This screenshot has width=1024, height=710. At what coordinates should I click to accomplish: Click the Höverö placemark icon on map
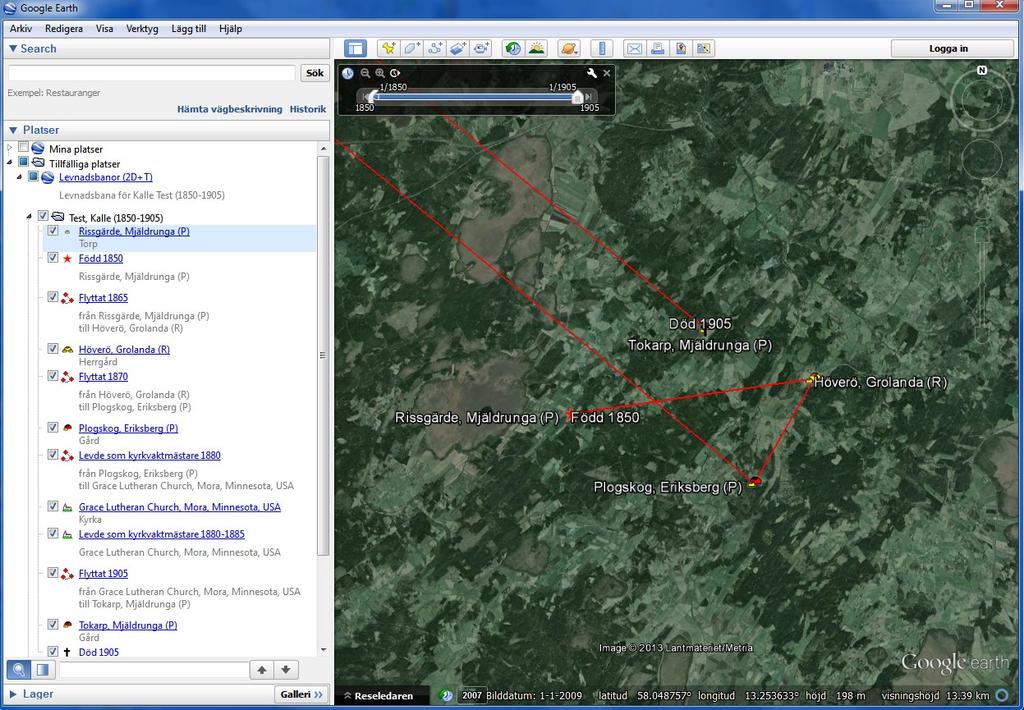pos(812,378)
